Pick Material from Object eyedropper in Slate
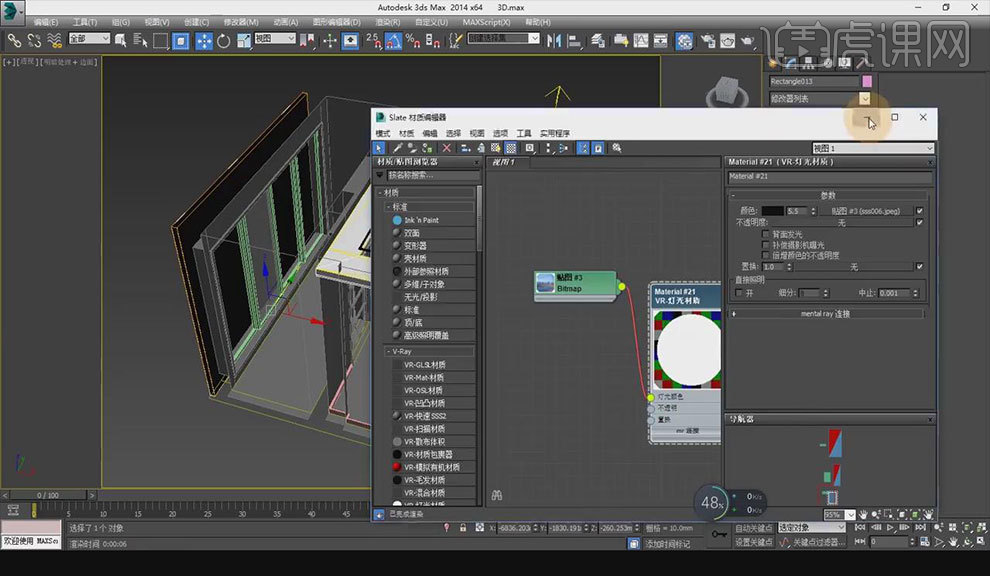Image resolution: width=990 pixels, height=576 pixels. pos(398,148)
